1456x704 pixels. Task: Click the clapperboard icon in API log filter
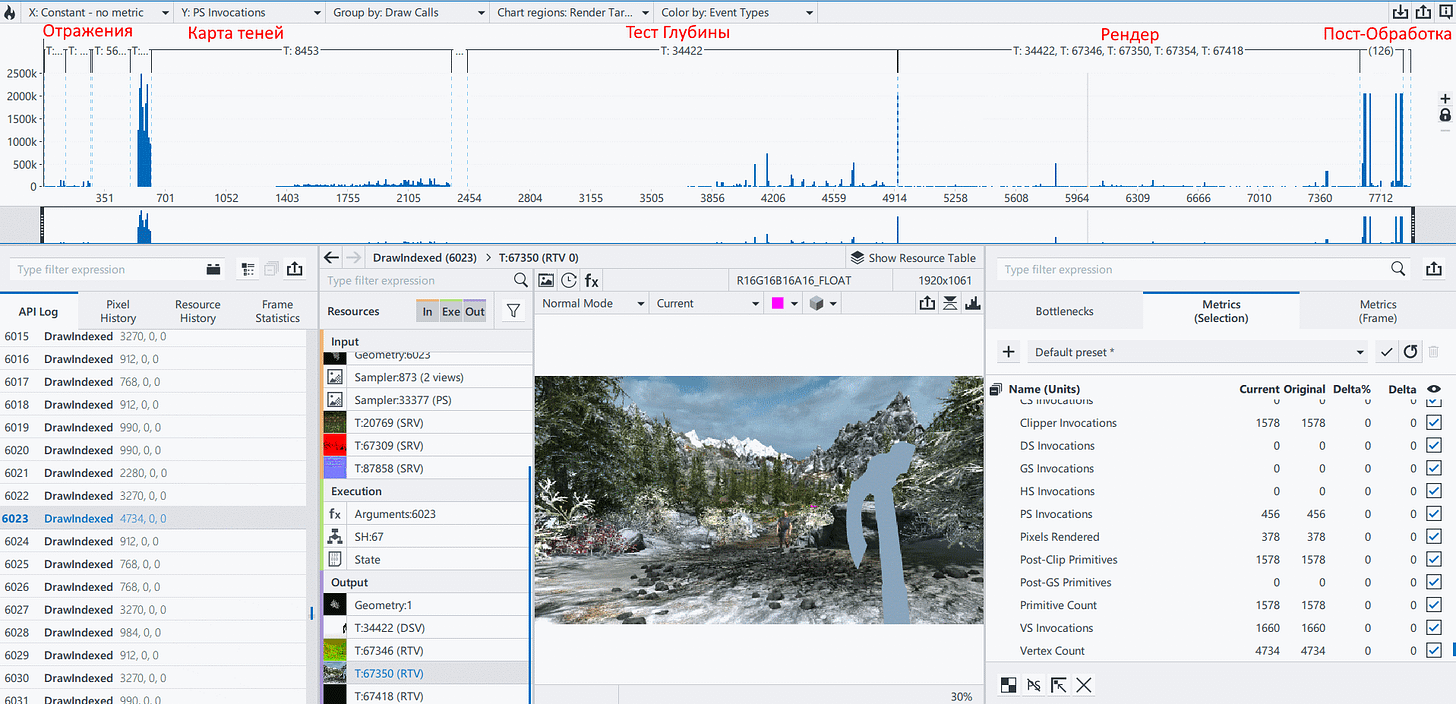(x=213, y=269)
